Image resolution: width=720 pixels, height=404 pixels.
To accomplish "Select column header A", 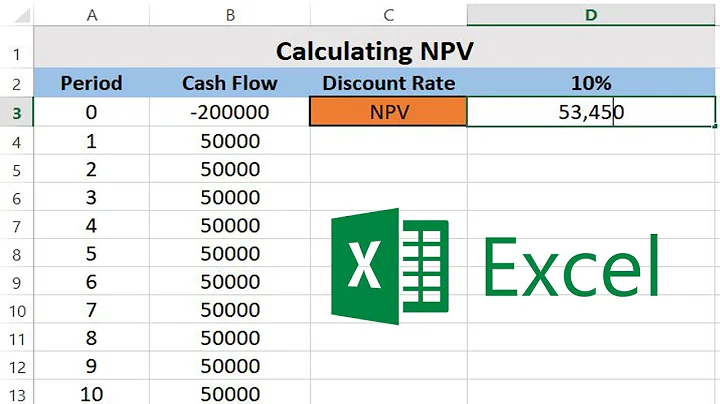I will coord(92,15).
